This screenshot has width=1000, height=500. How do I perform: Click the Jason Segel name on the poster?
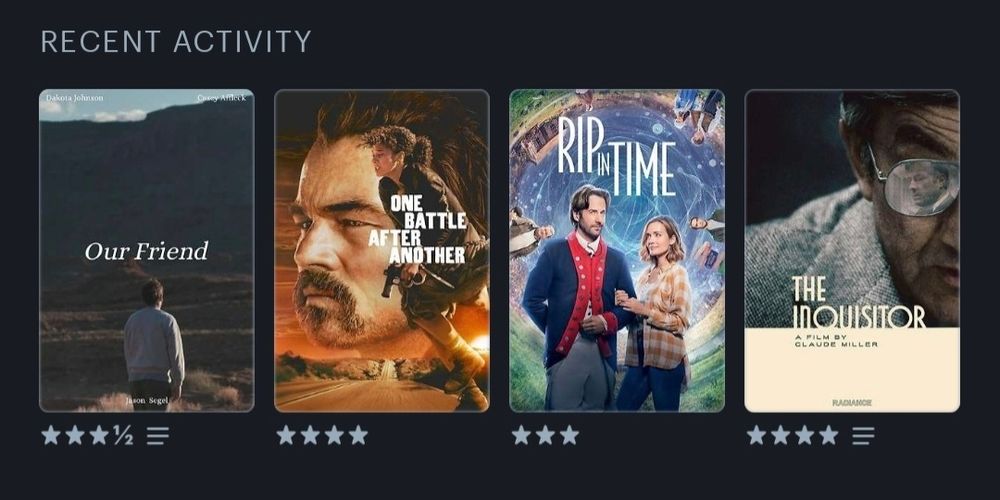click(146, 401)
